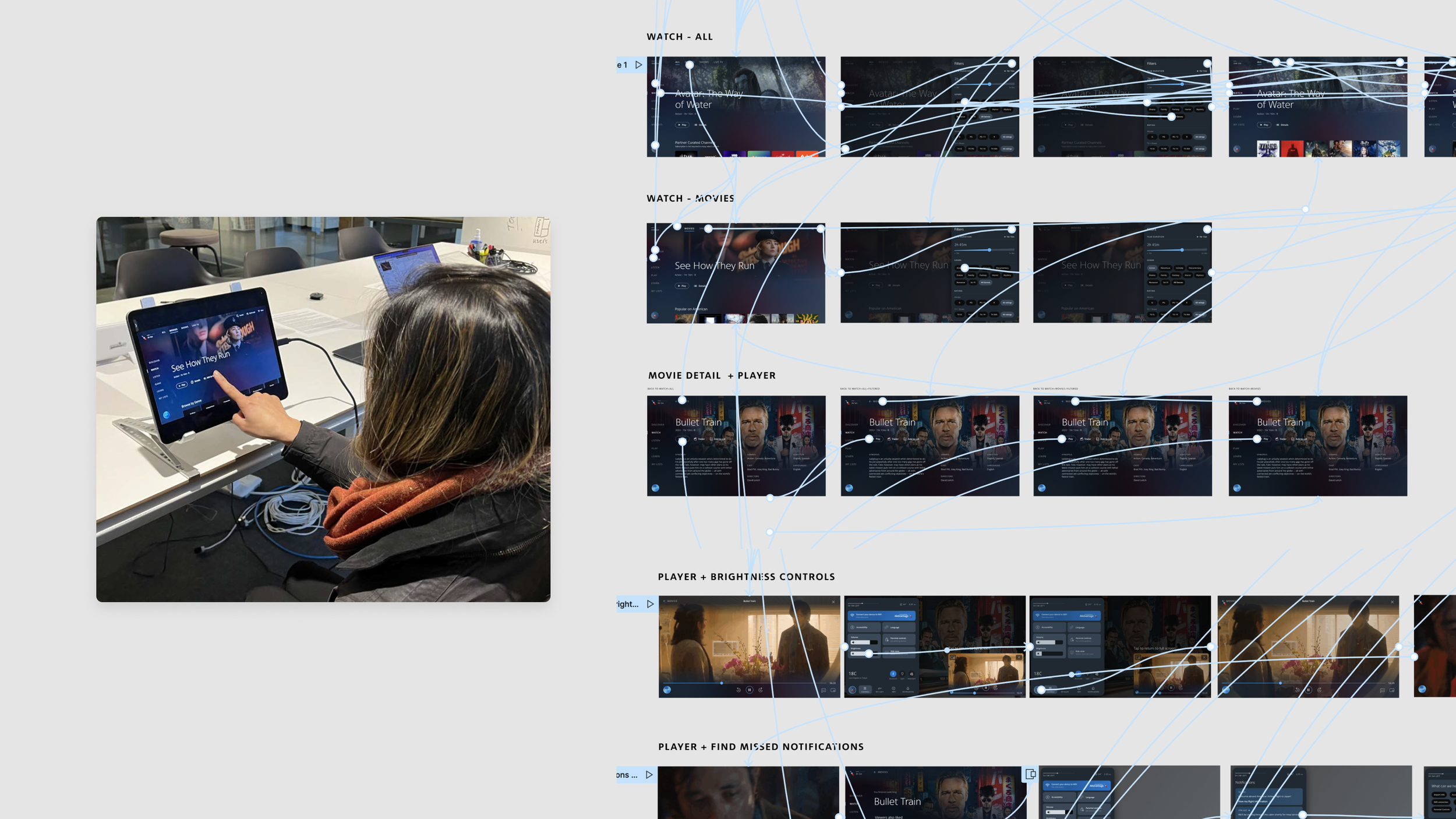1456x819 pixels.
Task: Click skip-forward icon in the first player frame
Action: [x=761, y=690]
